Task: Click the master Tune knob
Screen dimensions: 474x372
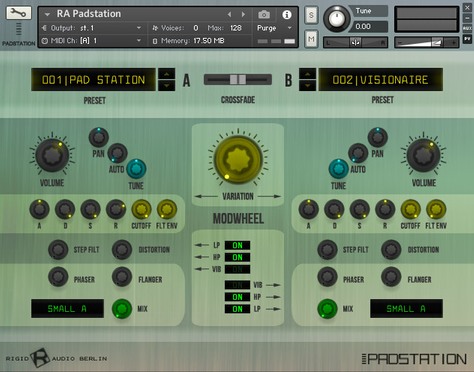Action: [x=337, y=18]
